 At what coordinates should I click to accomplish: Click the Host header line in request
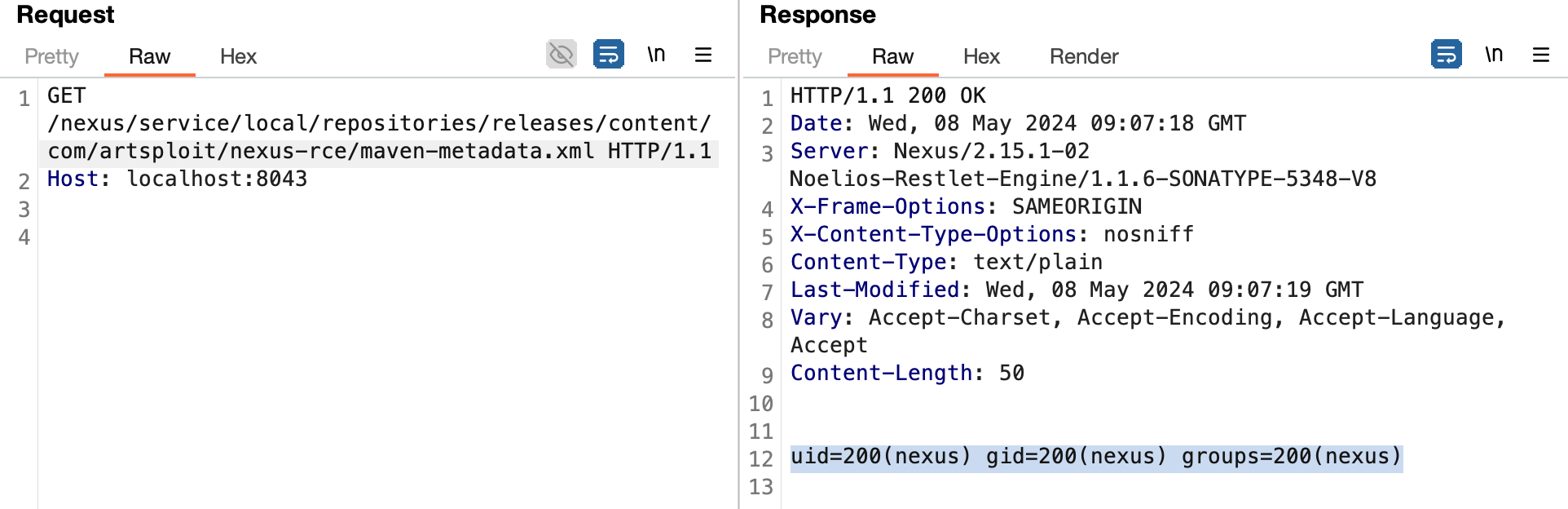pyautogui.click(x=177, y=179)
